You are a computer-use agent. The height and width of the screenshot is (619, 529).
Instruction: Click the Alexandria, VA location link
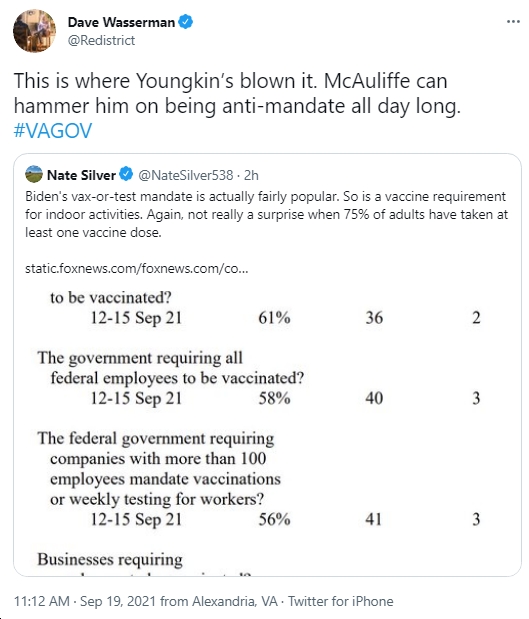click(235, 601)
